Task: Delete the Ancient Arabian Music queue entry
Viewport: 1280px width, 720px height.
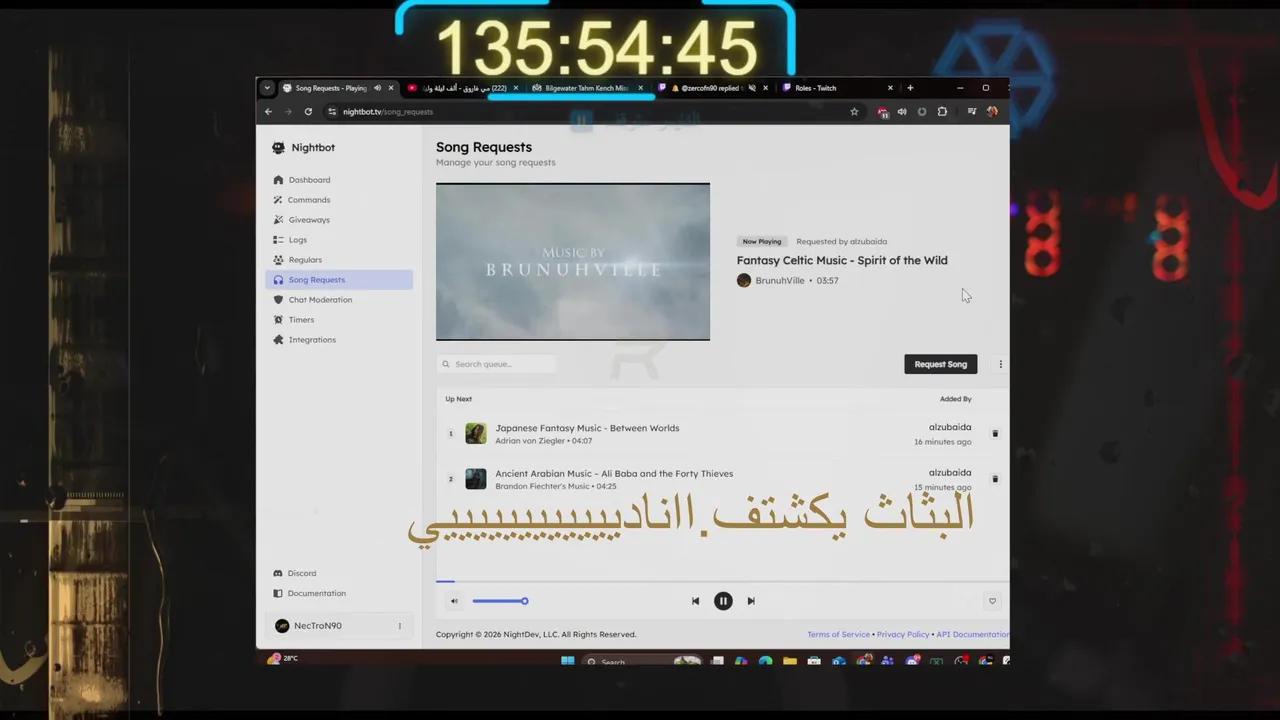Action: pos(995,479)
